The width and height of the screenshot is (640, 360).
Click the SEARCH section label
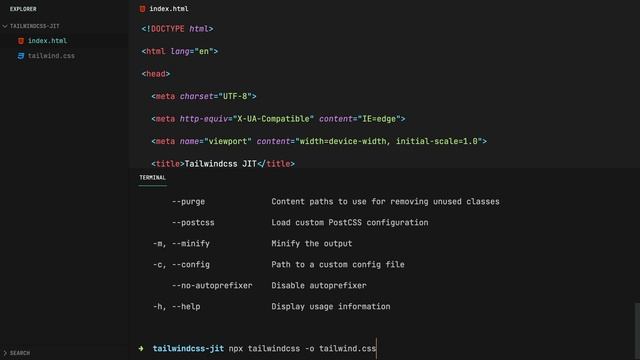[x=20, y=353]
